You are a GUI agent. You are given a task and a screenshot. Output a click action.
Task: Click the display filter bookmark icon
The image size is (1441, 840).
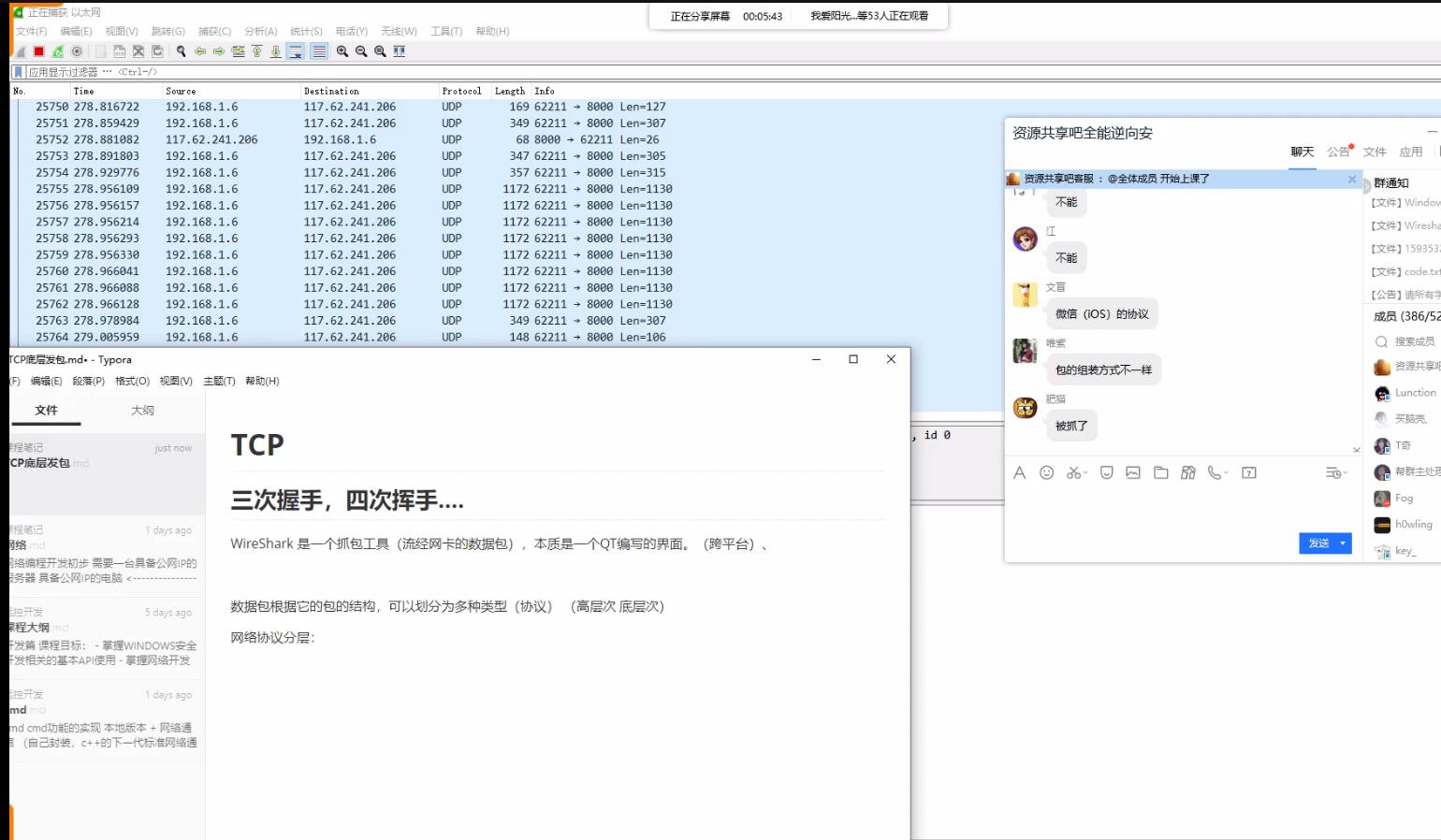click(x=18, y=72)
